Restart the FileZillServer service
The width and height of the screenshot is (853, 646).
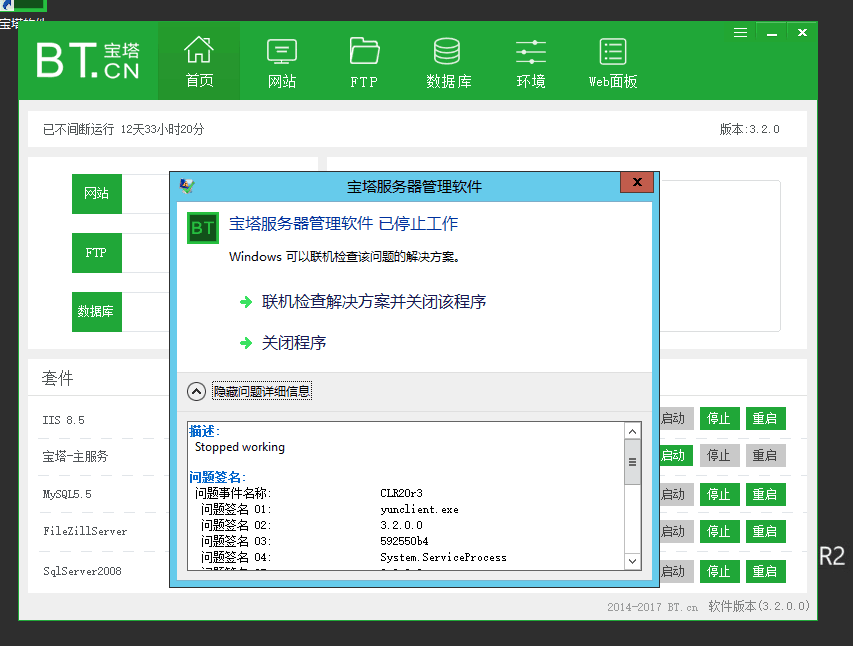(x=765, y=532)
